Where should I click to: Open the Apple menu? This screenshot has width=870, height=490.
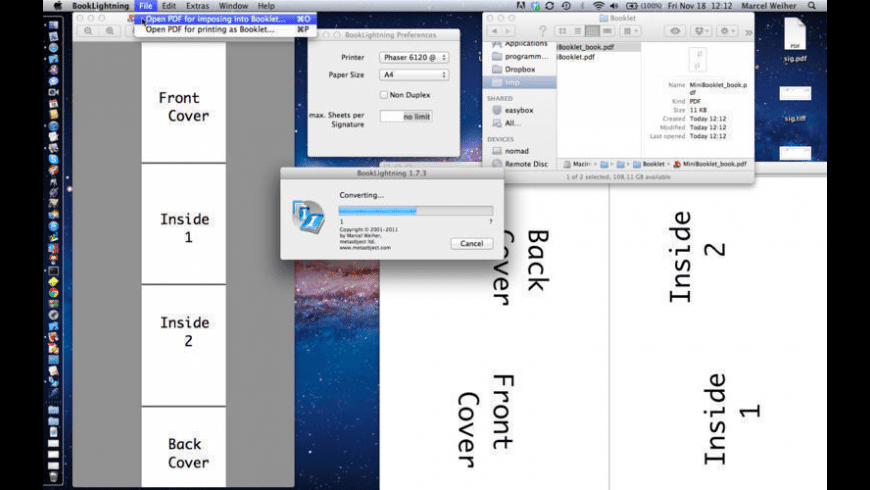tap(58, 6)
